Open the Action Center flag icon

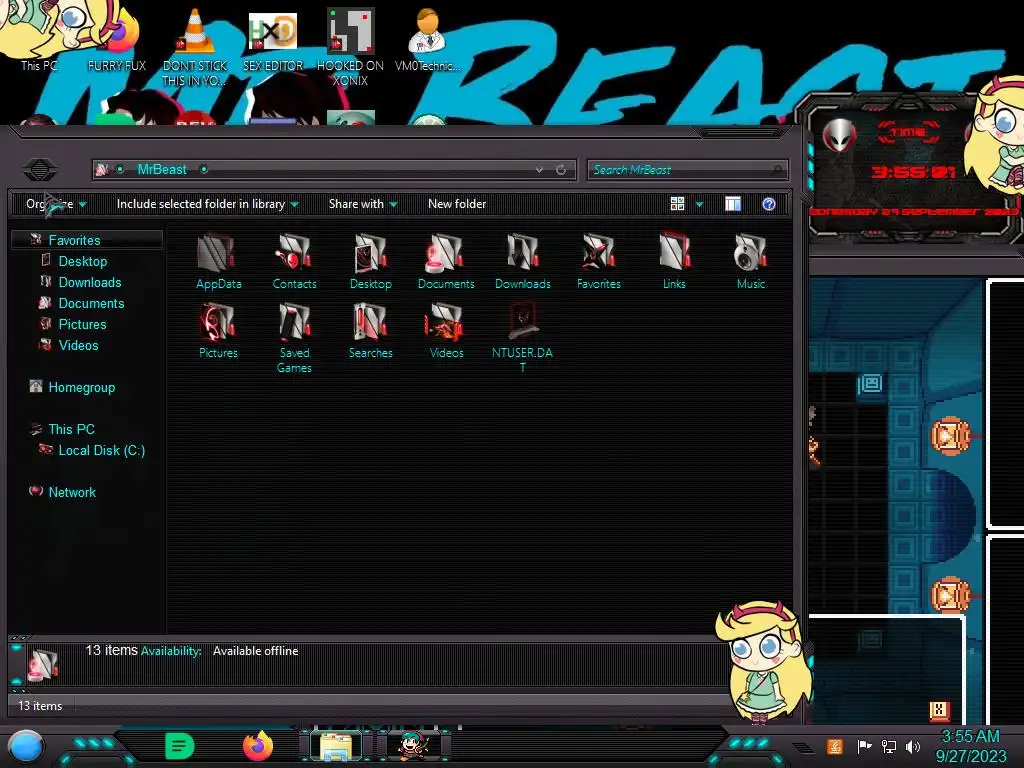pyautogui.click(x=865, y=746)
